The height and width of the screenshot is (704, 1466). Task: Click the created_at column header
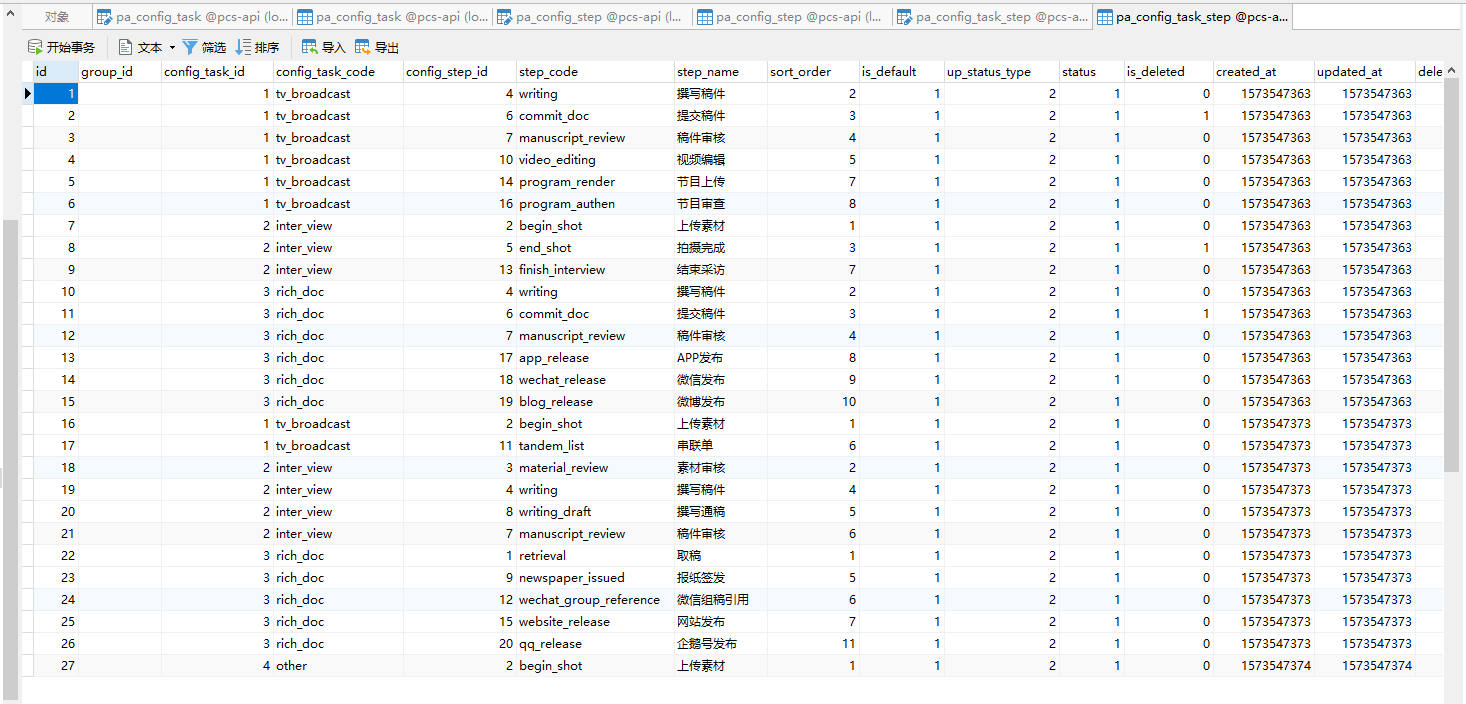tap(1263, 72)
